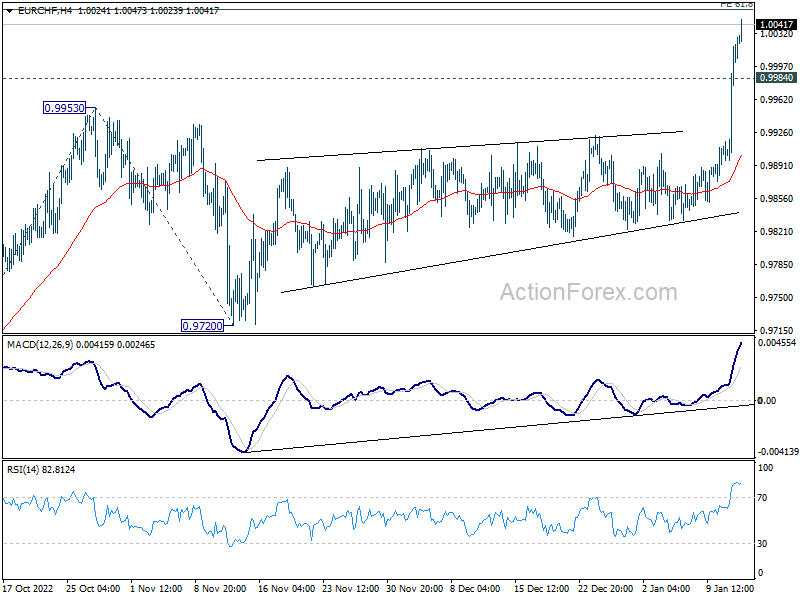Click the 8 Dec 04:00 time label
Image resolution: width=800 pixels, height=600 pixels.
tap(475, 588)
